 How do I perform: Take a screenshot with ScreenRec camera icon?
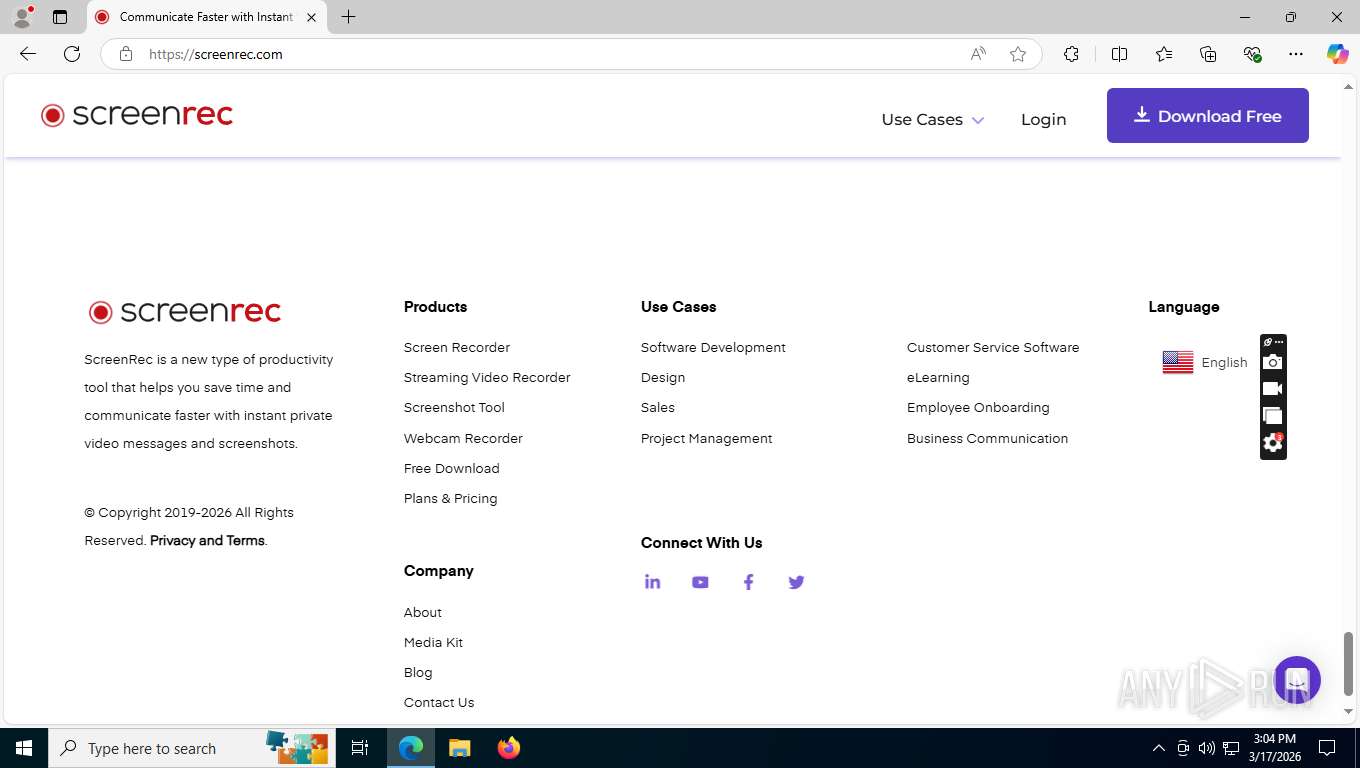(1272, 362)
